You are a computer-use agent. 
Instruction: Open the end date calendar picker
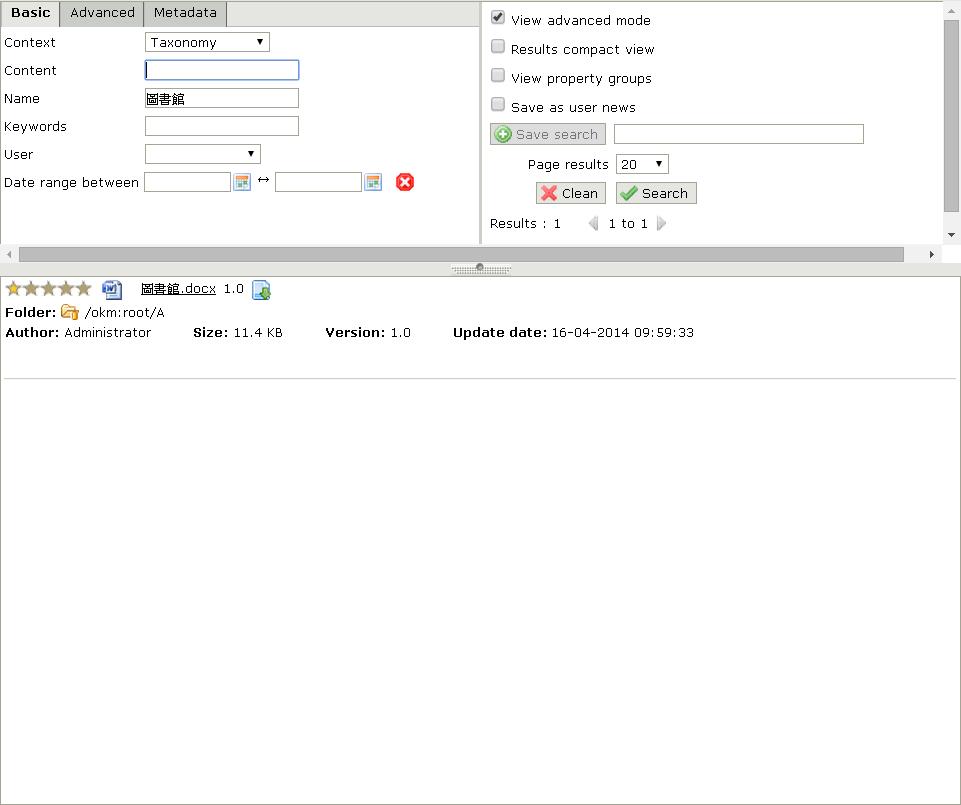[x=373, y=182]
